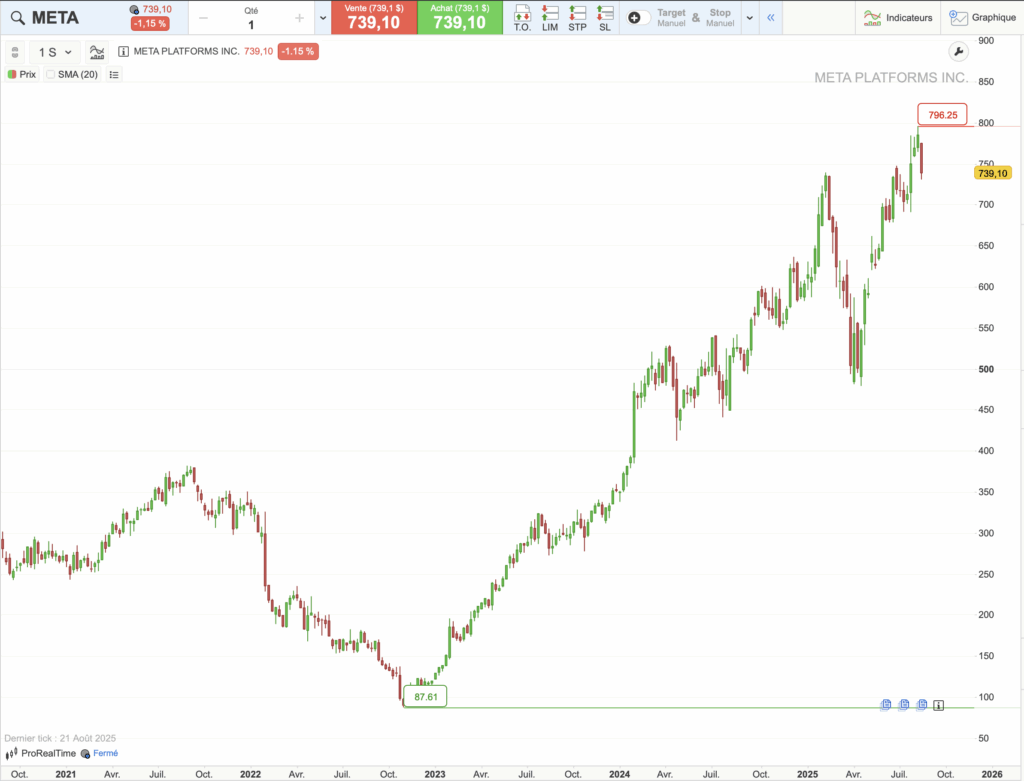Image resolution: width=1024 pixels, height=781 pixels.
Task: Select the LIM limit order icon
Action: 550,17
